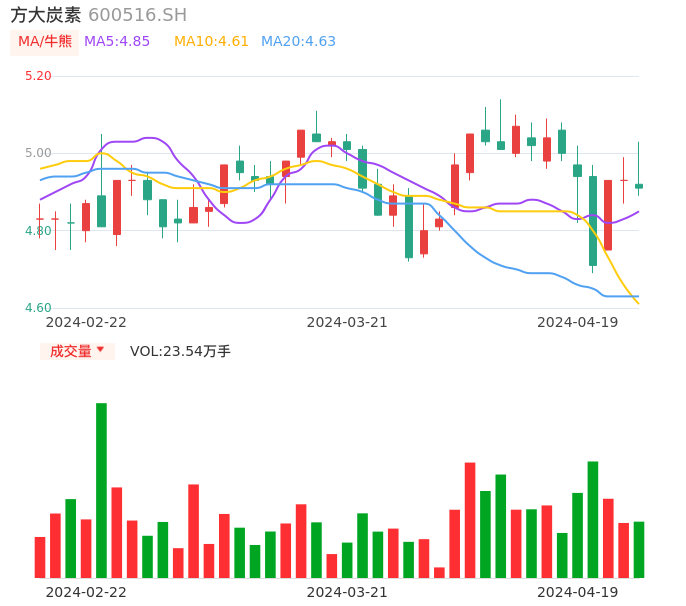Toggle the MA10:4.61 legend label
Screen dimensions: 686x606
point(211,42)
